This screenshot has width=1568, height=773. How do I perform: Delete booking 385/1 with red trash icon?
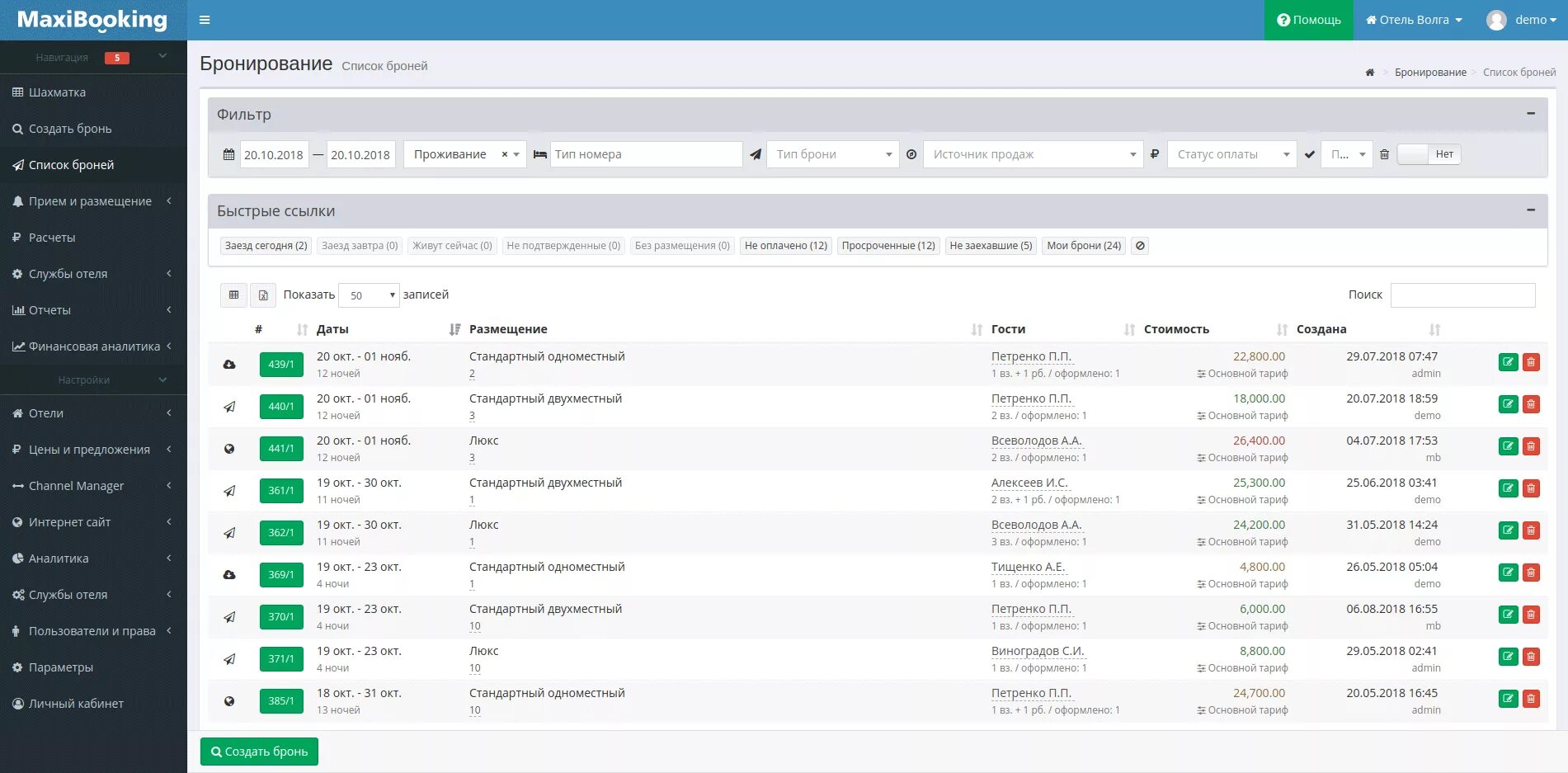1531,699
